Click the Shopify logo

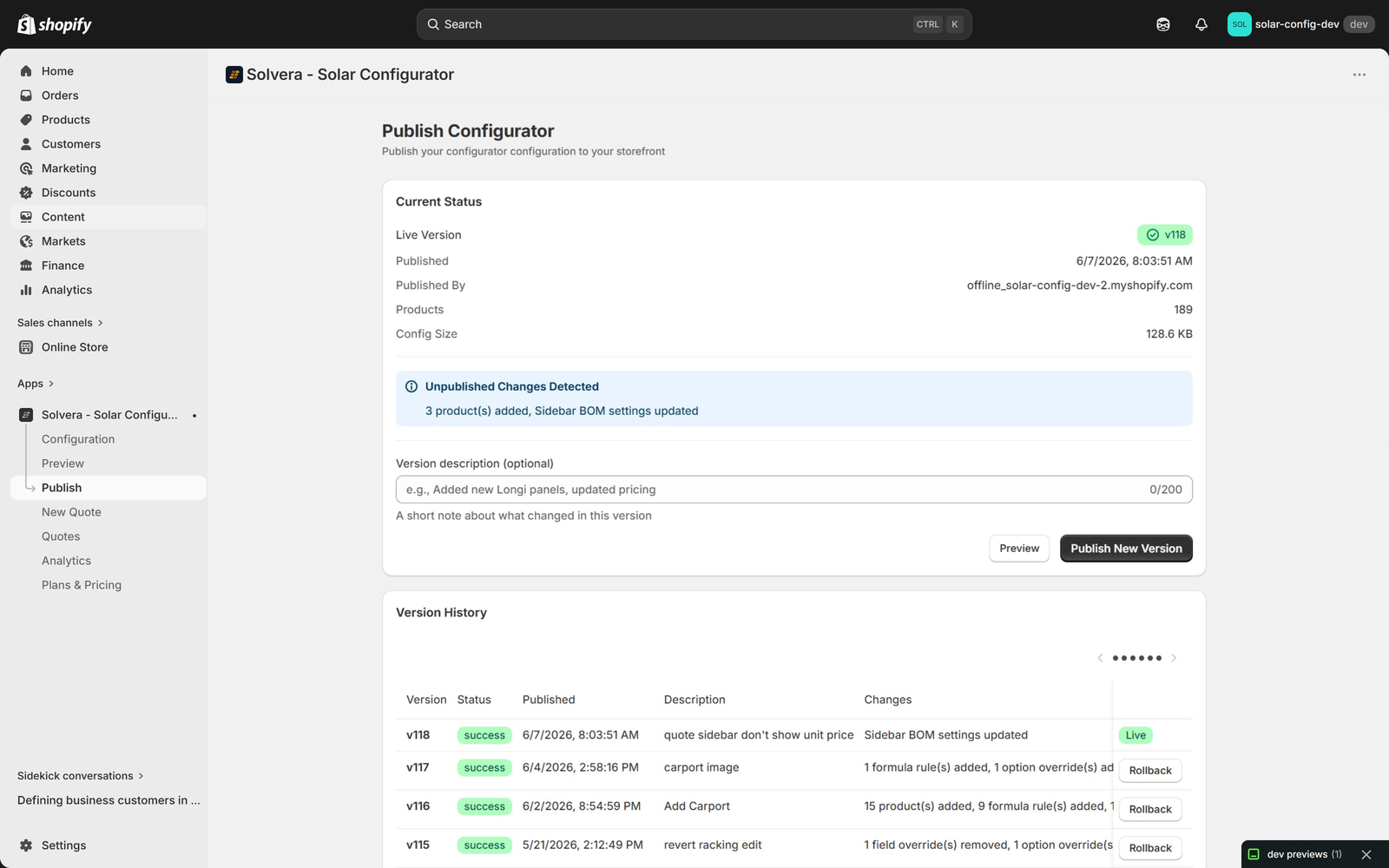55,24
